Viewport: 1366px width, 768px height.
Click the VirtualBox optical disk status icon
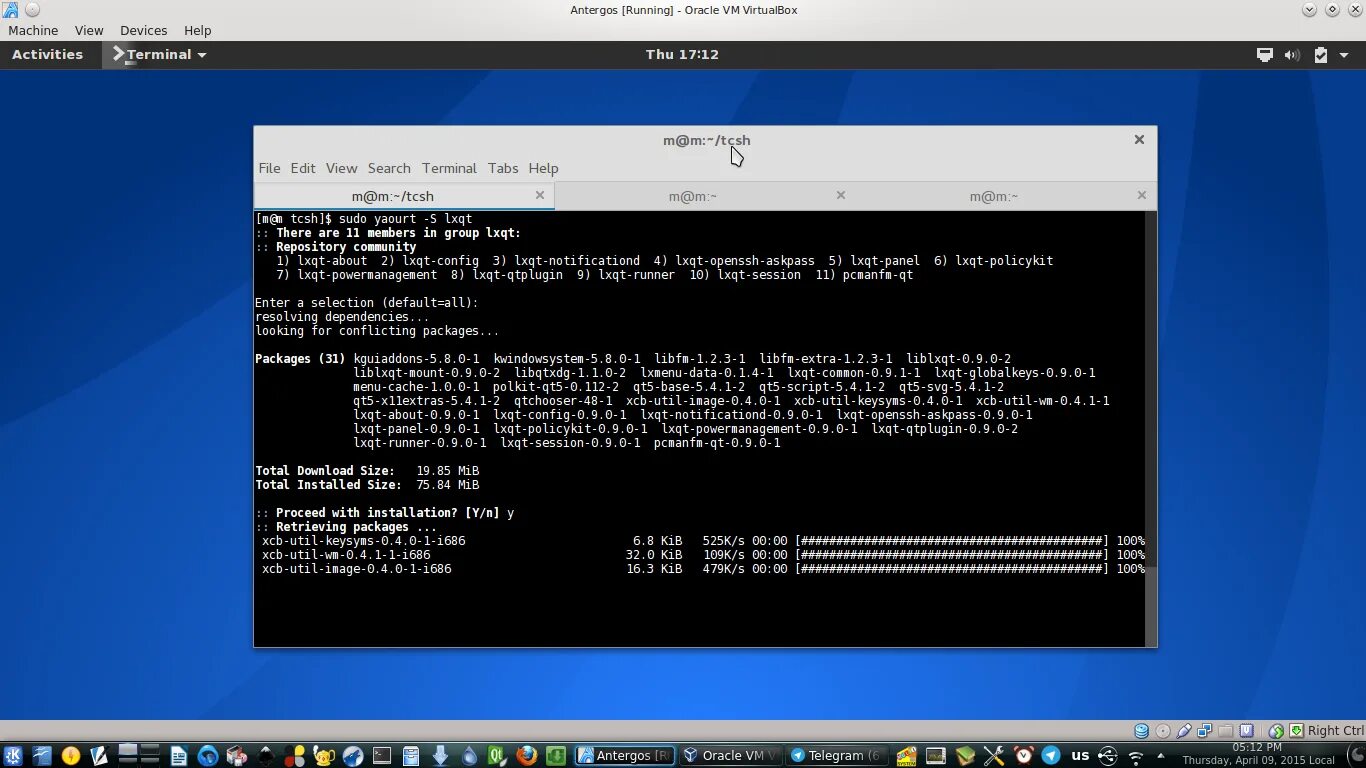pos(1163,731)
